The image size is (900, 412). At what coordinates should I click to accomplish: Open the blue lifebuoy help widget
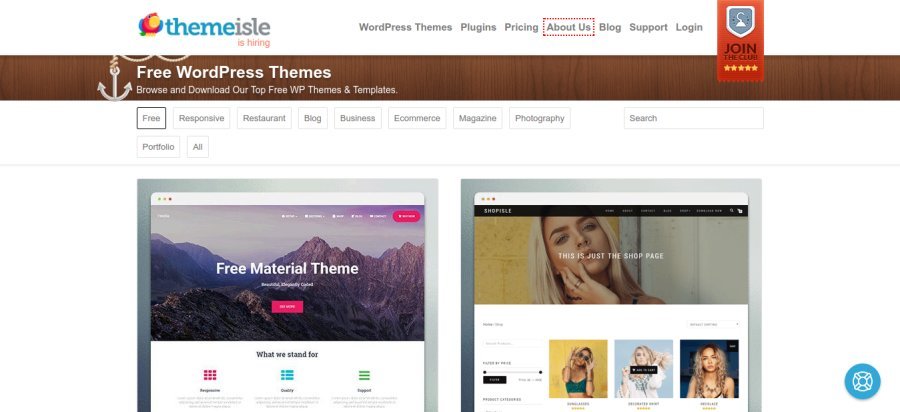coord(862,381)
